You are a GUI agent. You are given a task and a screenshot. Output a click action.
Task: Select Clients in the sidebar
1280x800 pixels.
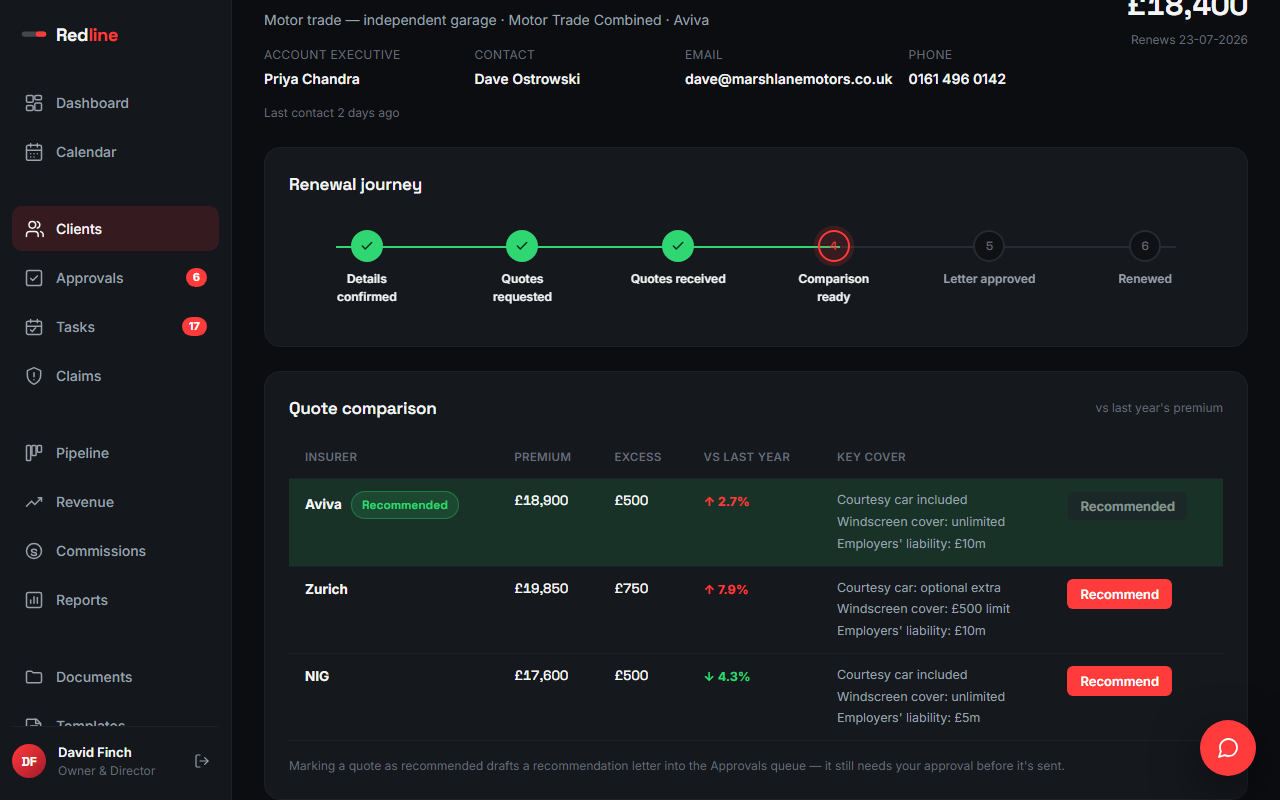tap(115, 229)
